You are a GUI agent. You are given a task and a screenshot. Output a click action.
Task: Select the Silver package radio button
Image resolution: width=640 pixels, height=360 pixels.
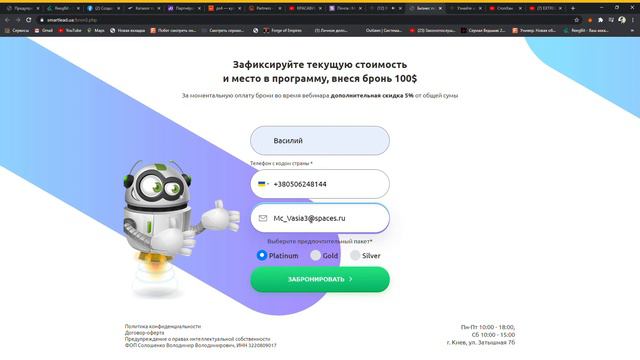356,256
